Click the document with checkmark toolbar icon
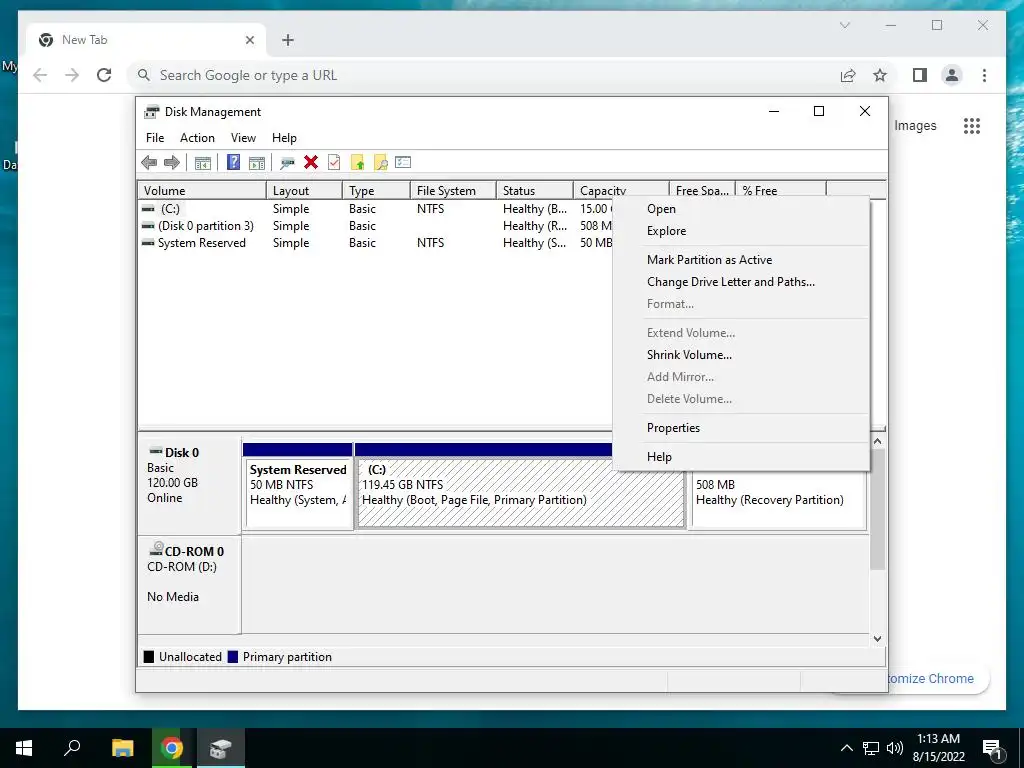This screenshot has height=768, width=1024. [334, 162]
